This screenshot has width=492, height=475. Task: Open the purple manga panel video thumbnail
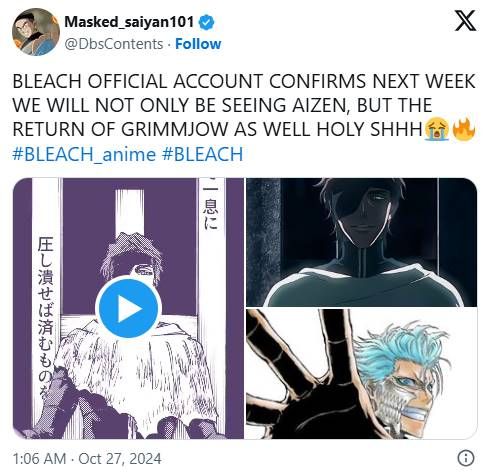128,308
